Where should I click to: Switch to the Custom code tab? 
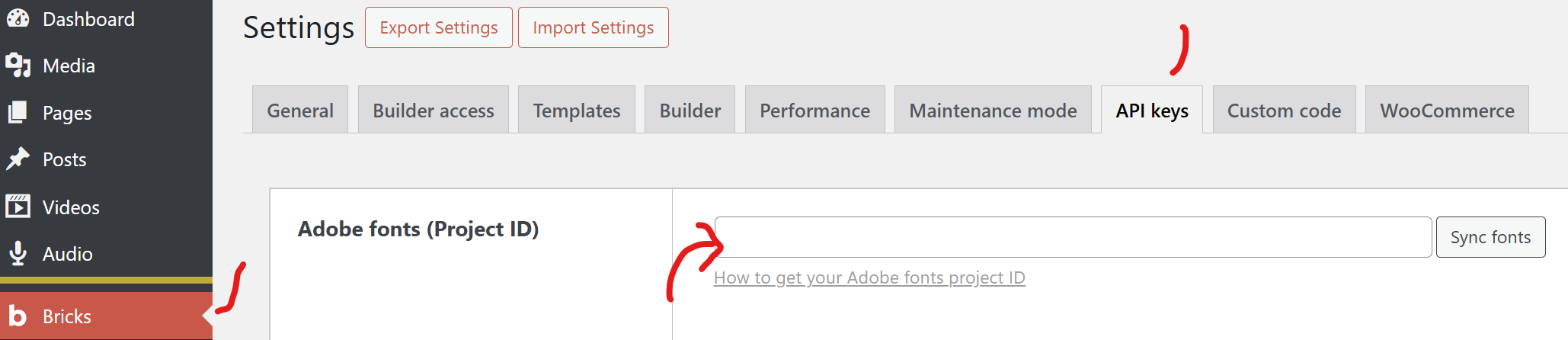click(x=1284, y=110)
